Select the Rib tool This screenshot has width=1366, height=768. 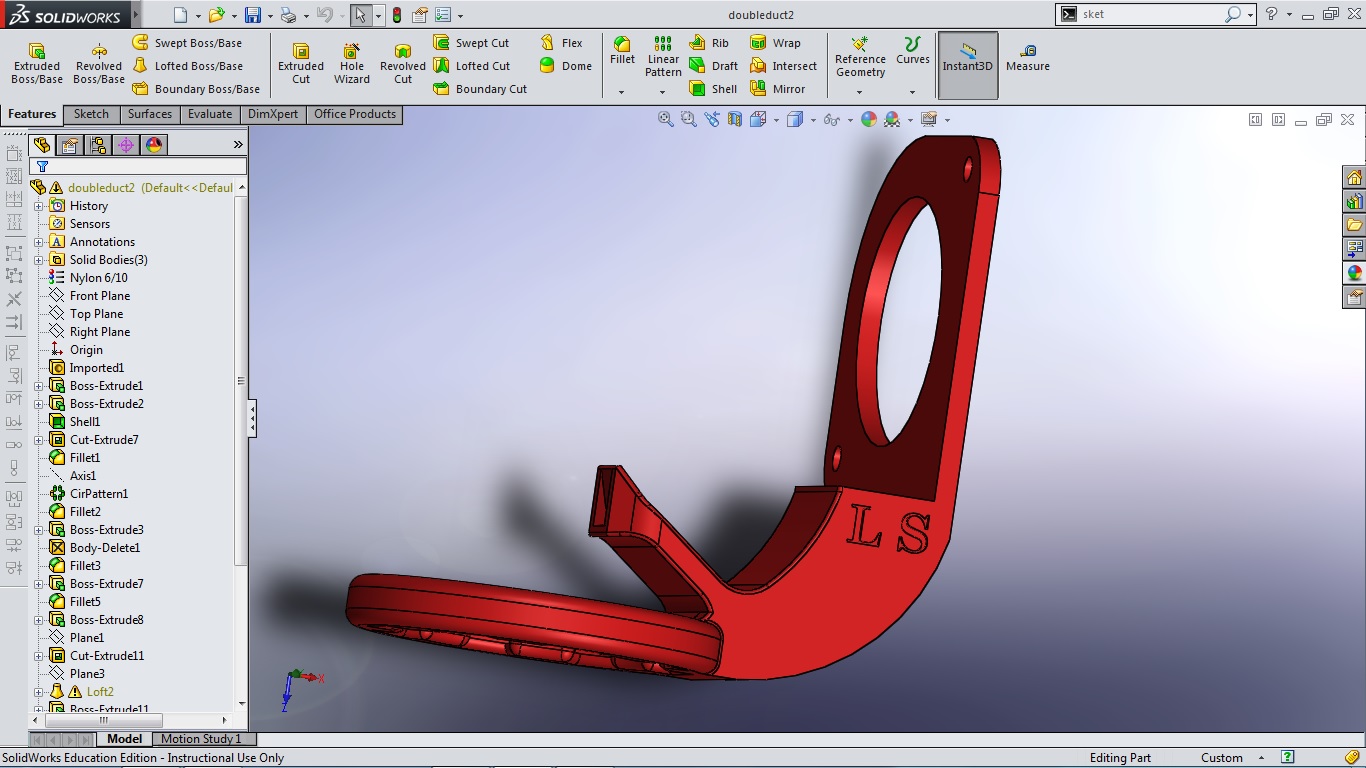coord(709,43)
